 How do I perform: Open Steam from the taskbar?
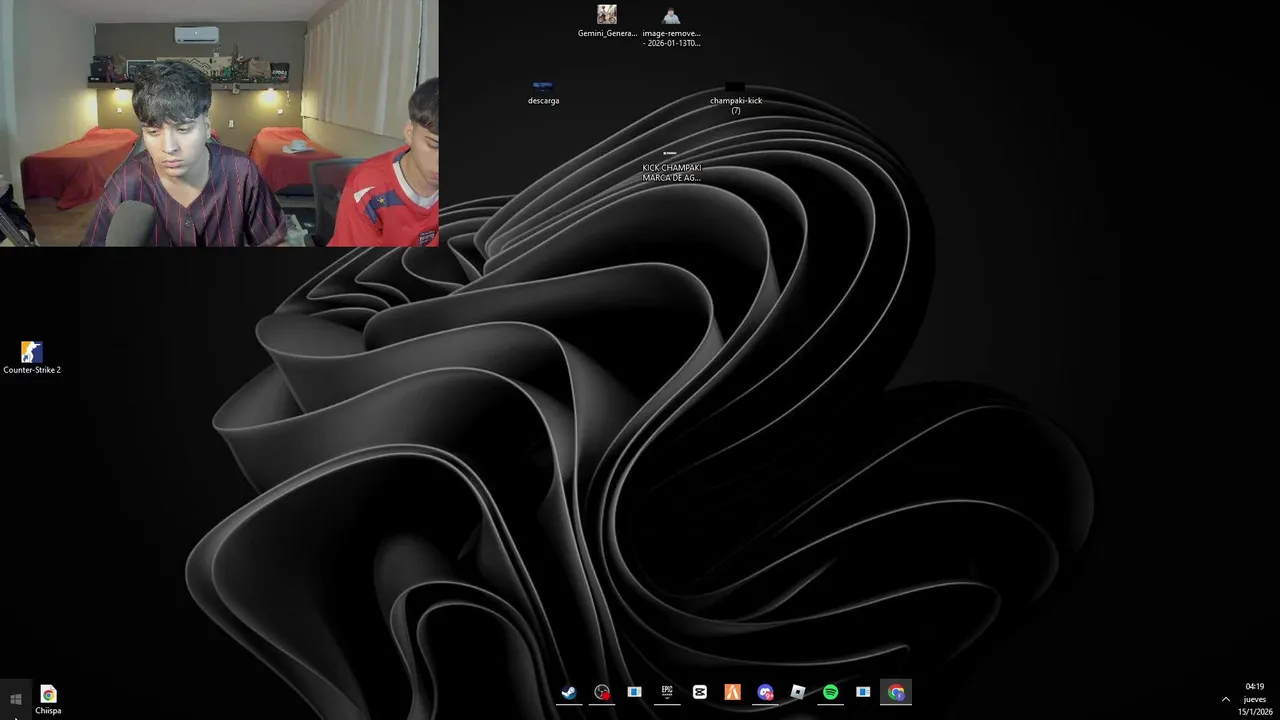tap(569, 692)
